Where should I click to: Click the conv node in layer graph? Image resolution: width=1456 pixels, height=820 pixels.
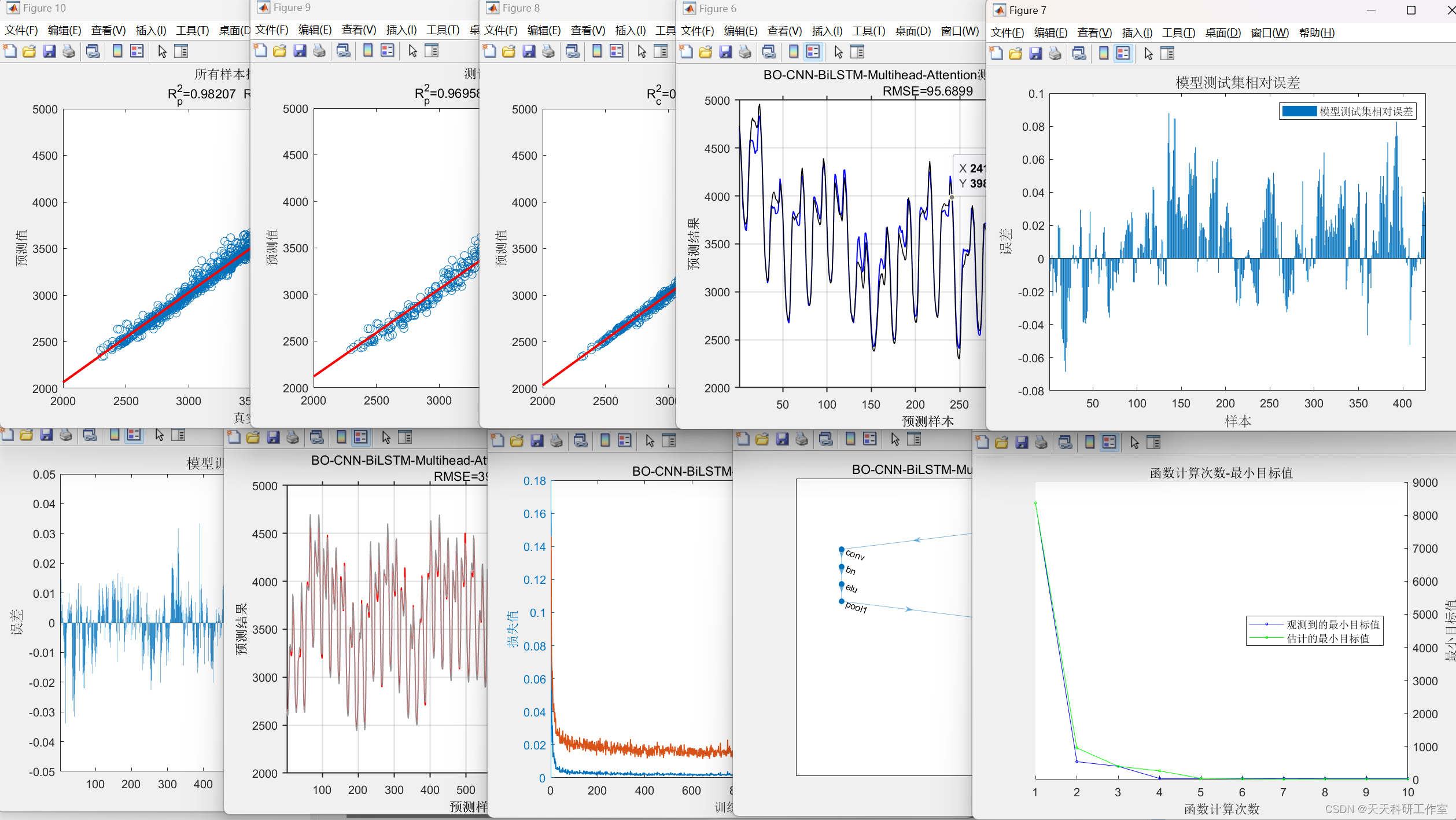842,549
